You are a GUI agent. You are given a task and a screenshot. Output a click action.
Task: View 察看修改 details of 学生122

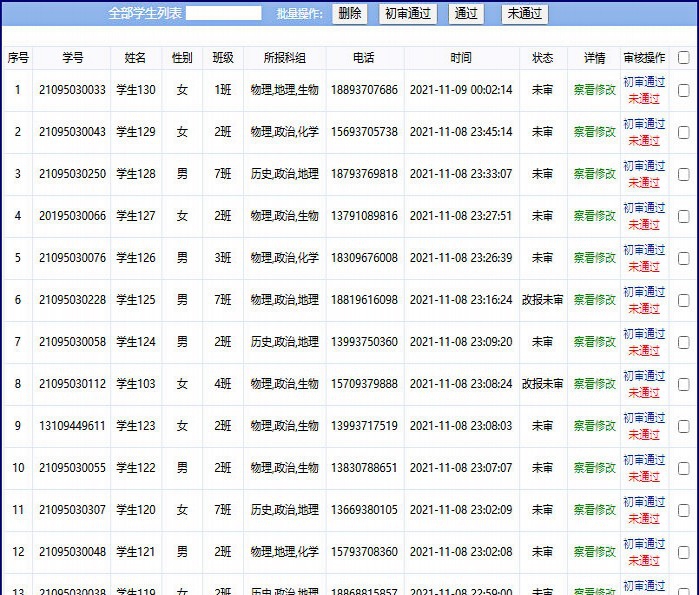click(594, 468)
